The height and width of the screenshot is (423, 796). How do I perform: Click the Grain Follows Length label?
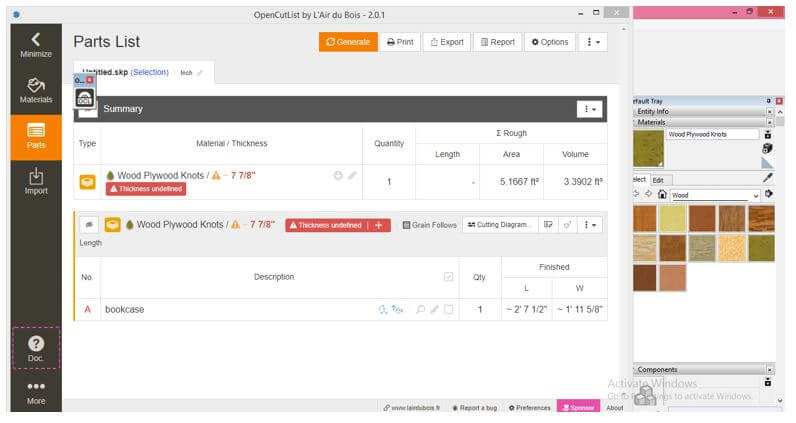point(430,225)
